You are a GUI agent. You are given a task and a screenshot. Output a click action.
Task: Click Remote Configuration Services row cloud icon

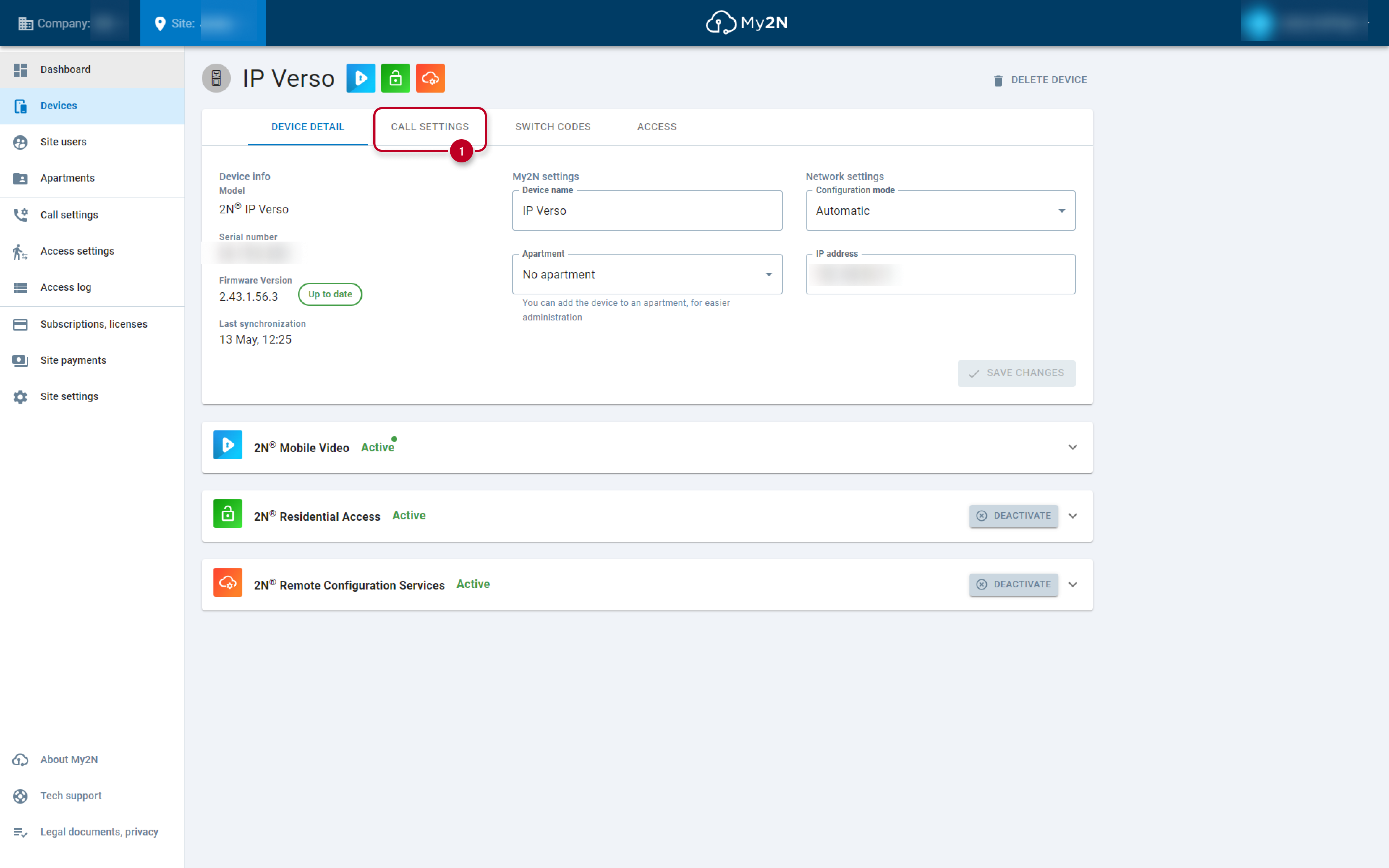(x=228, y=583)
